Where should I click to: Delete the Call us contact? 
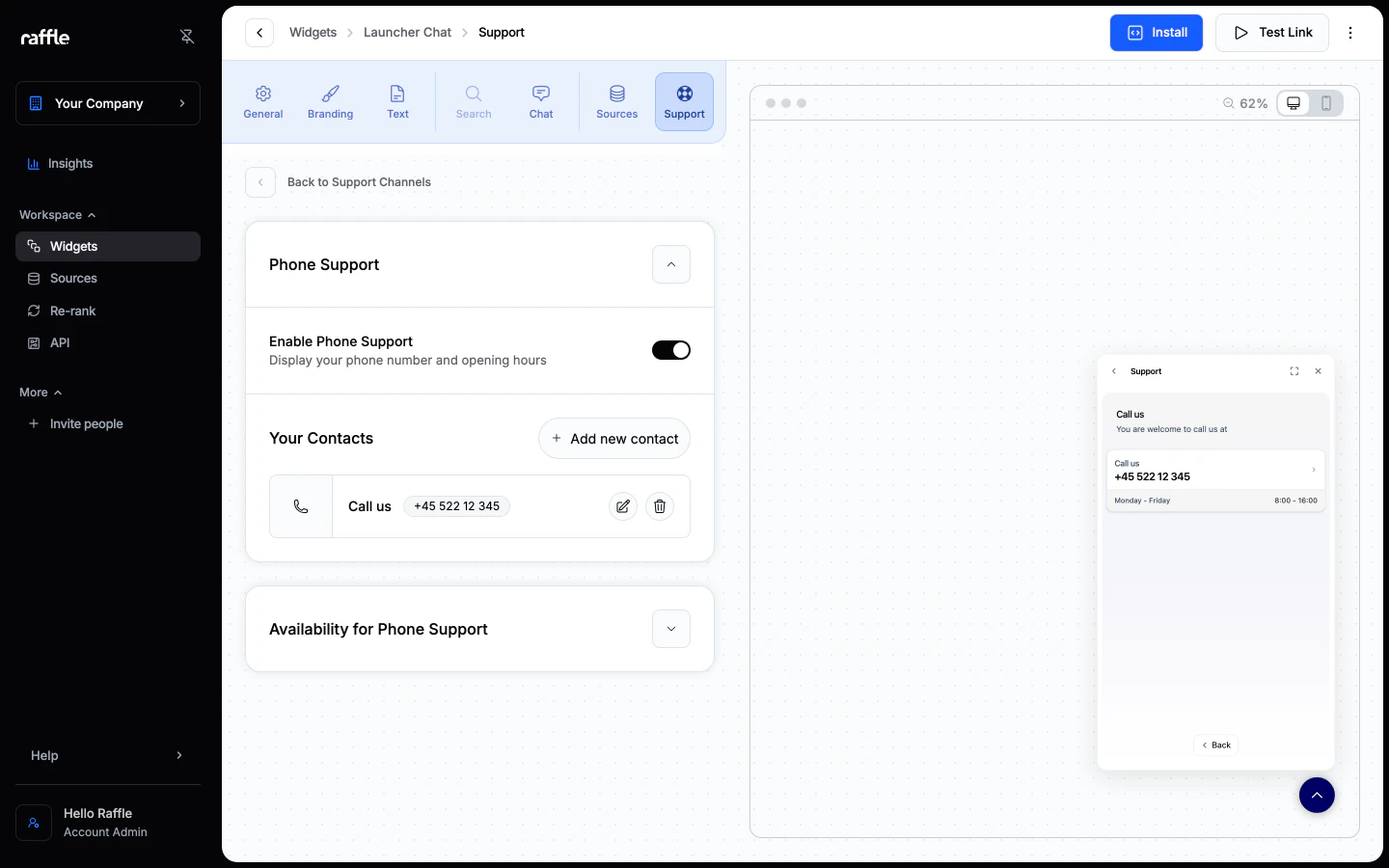(x=660, y=506)
